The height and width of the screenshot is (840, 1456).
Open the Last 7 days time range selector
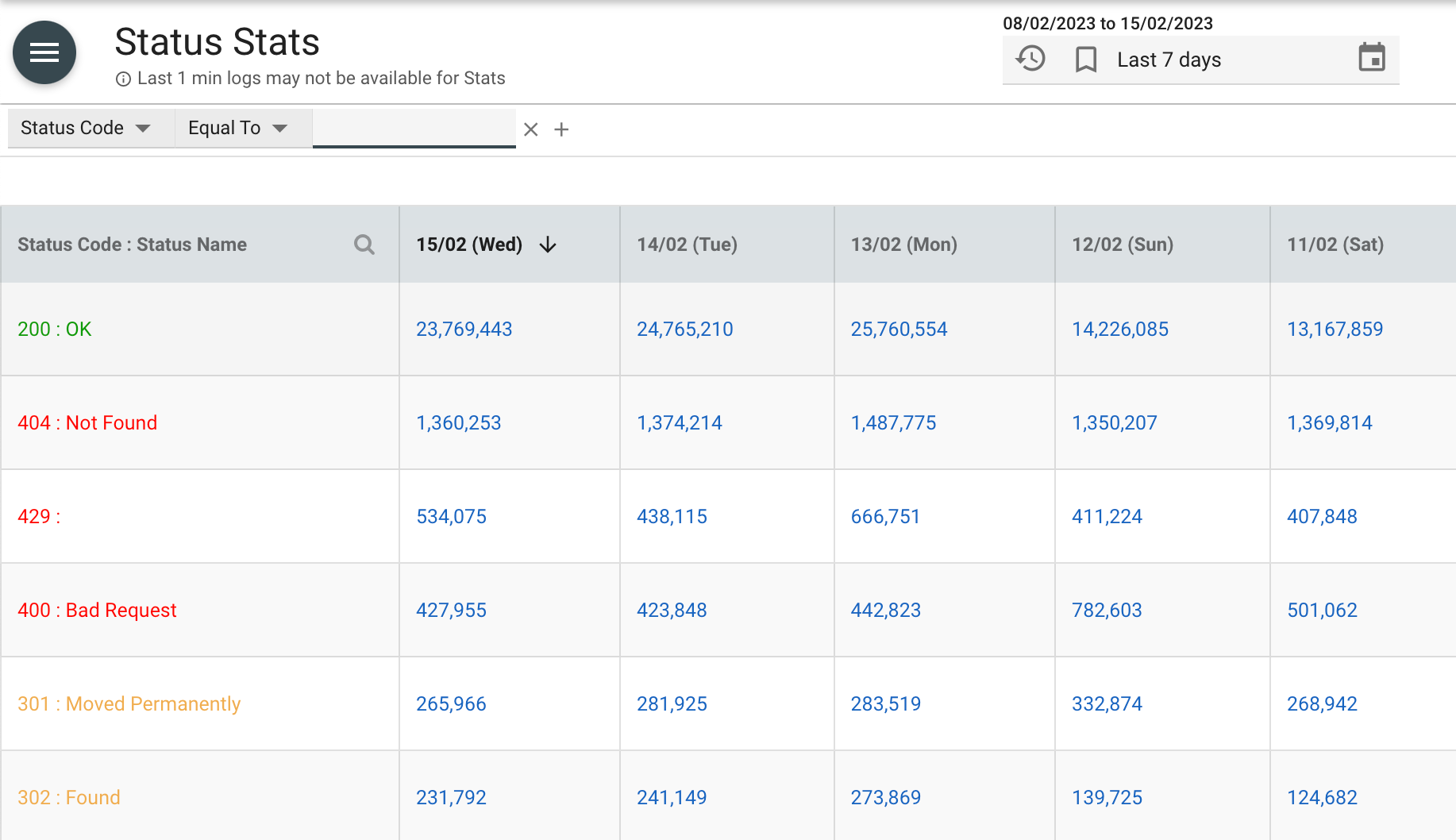click(x=1169, y=59)
